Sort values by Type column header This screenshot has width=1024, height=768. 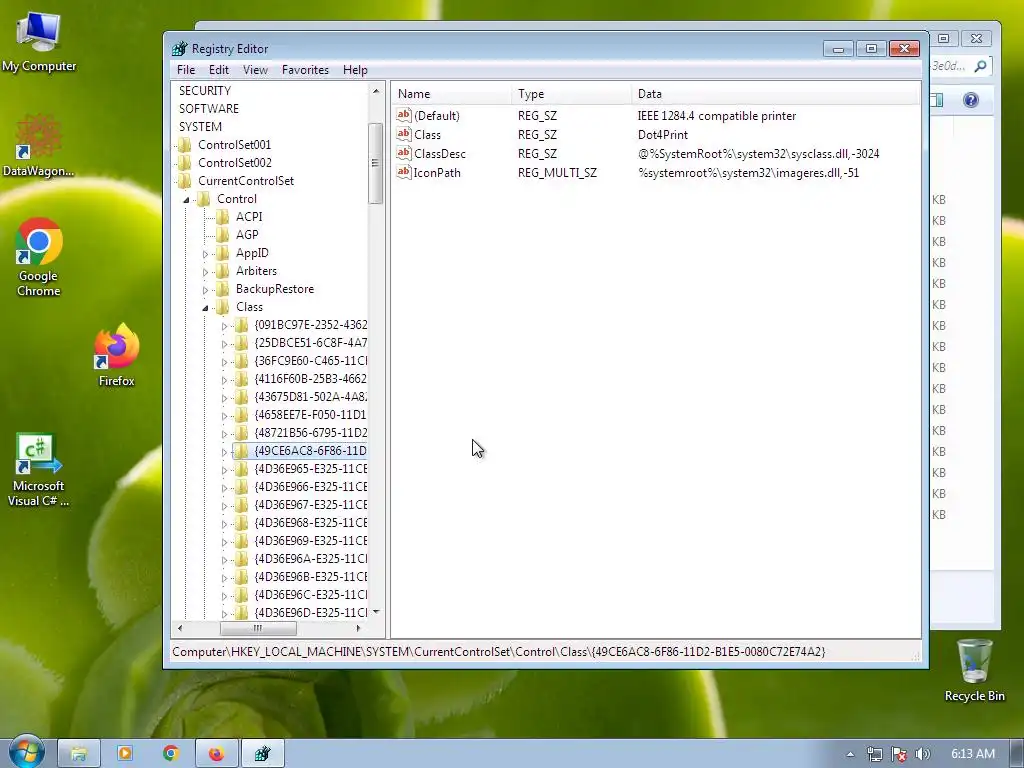click(571, 94)
